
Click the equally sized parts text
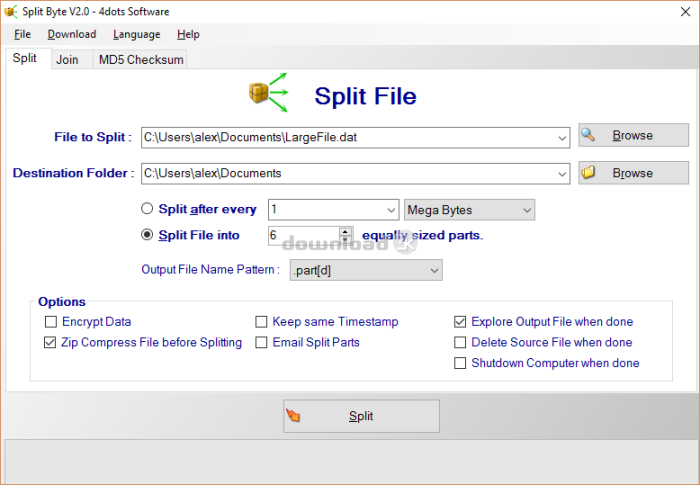click(422, 235)
